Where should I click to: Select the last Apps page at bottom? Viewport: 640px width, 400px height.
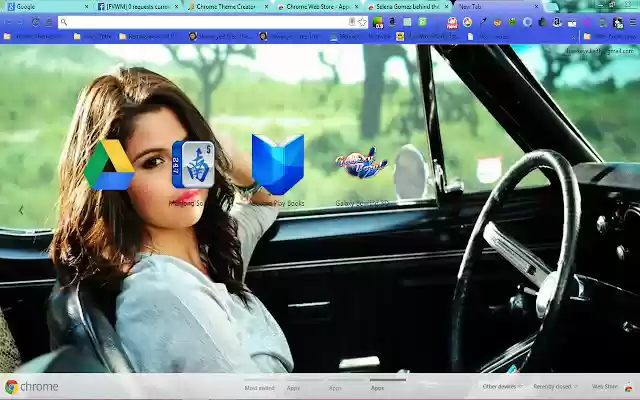378,388
